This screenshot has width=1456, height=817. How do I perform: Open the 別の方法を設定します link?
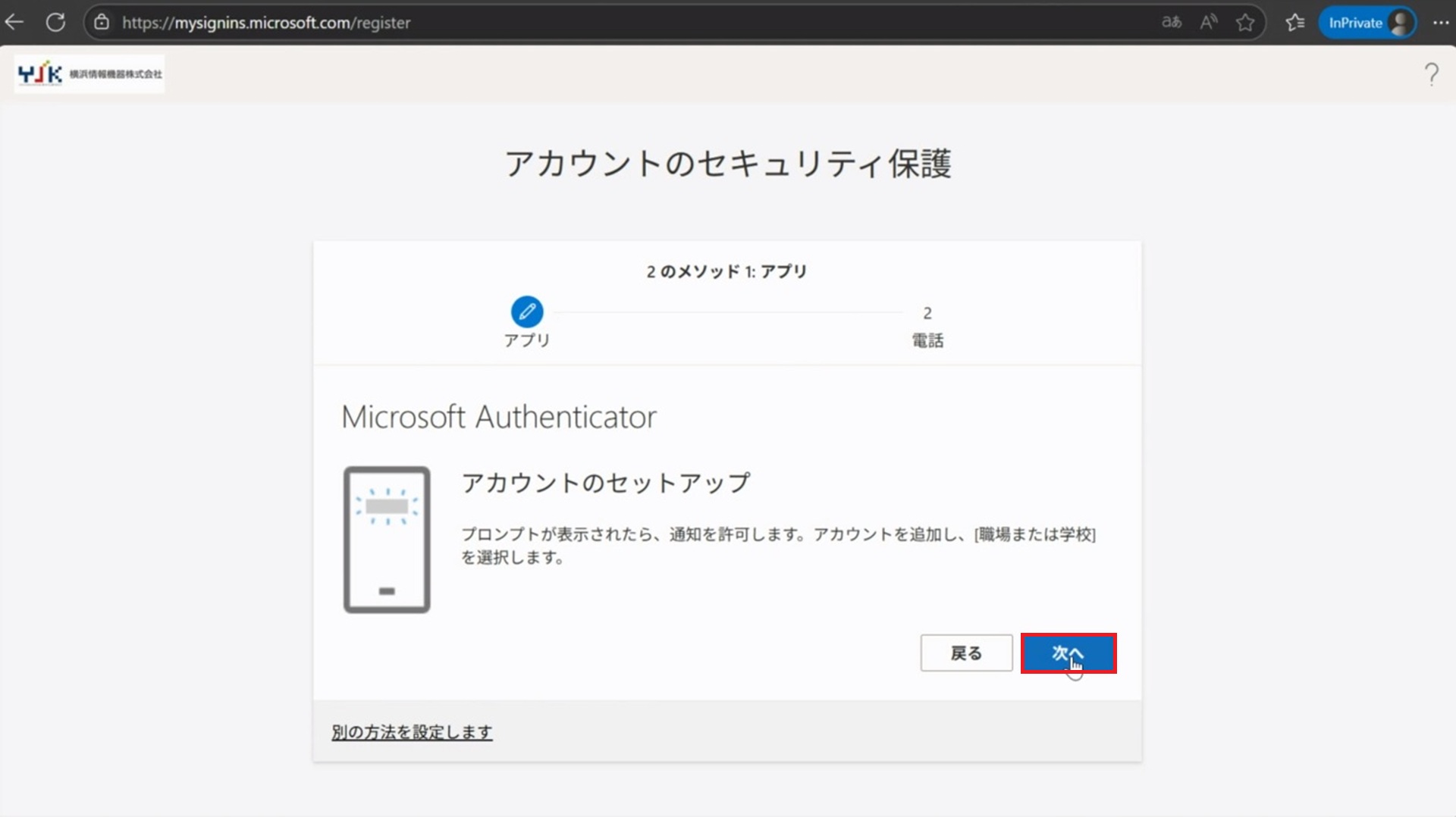pos(412,732)
